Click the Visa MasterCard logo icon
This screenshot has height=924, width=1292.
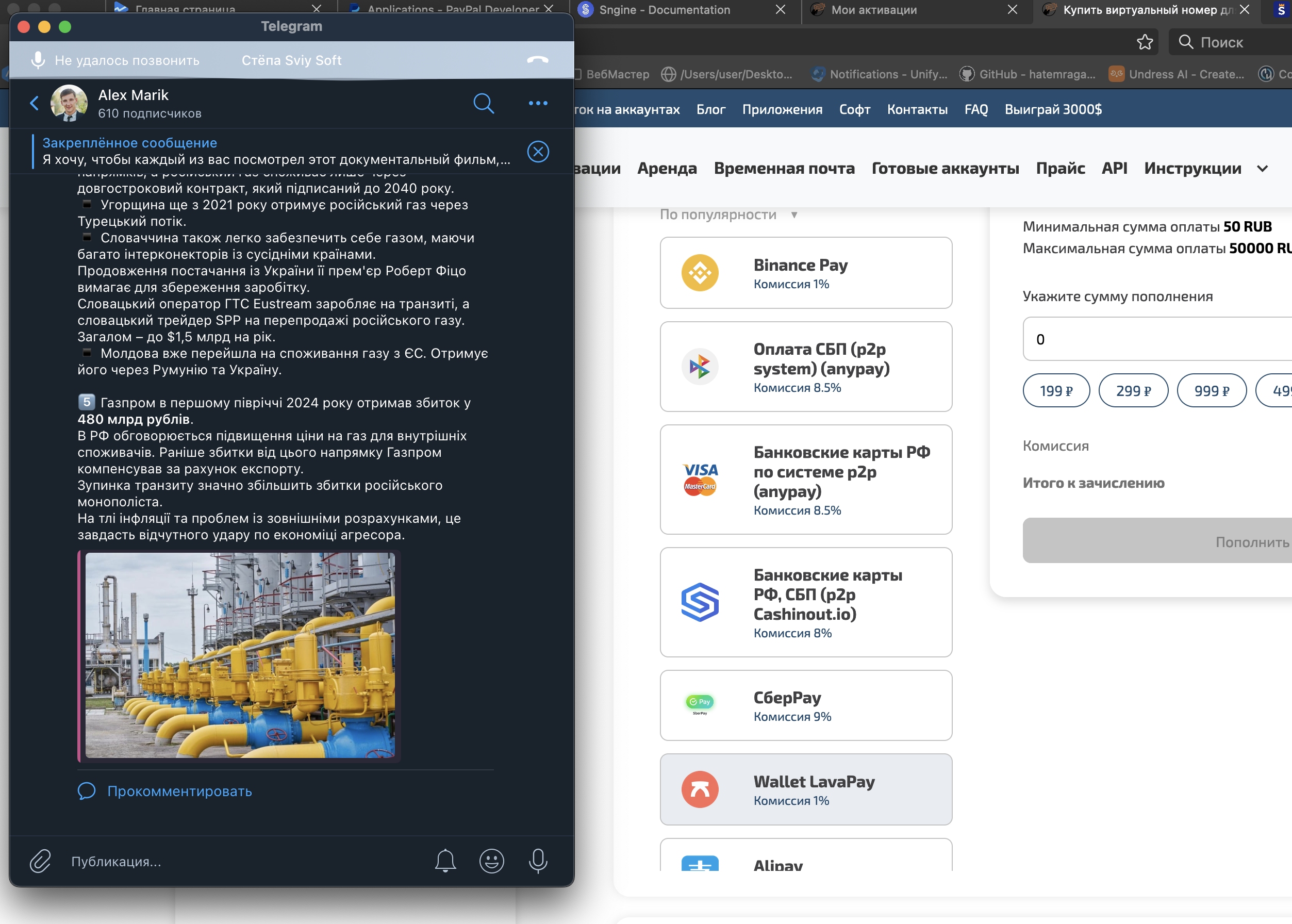[700, 480]
